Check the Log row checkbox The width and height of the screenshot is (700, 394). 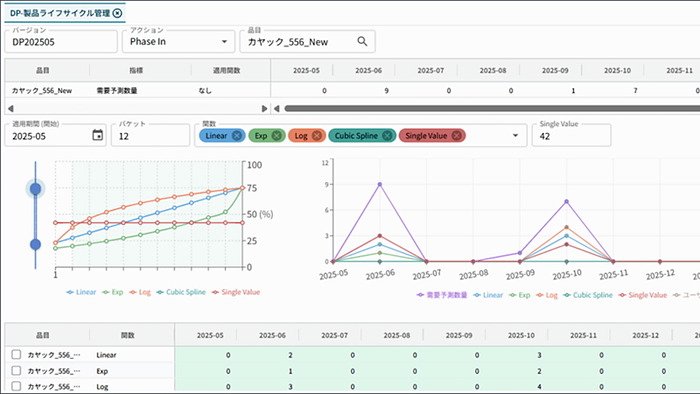coord(17,386)
